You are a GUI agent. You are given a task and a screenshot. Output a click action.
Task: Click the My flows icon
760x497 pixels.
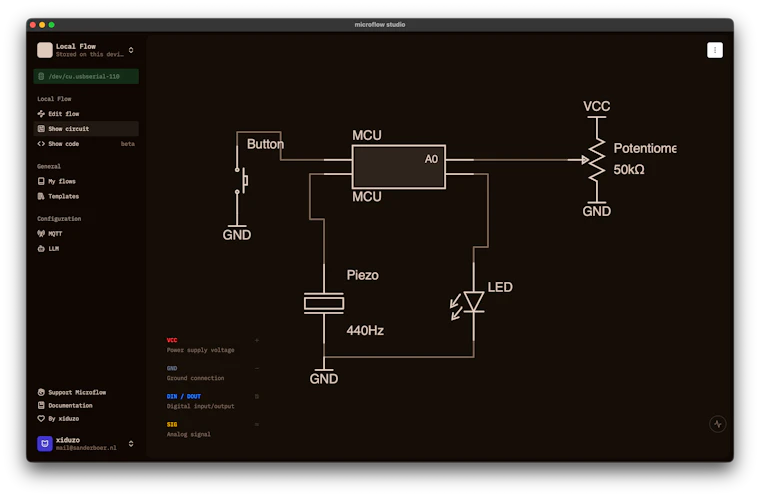click(x=41, y=181)
